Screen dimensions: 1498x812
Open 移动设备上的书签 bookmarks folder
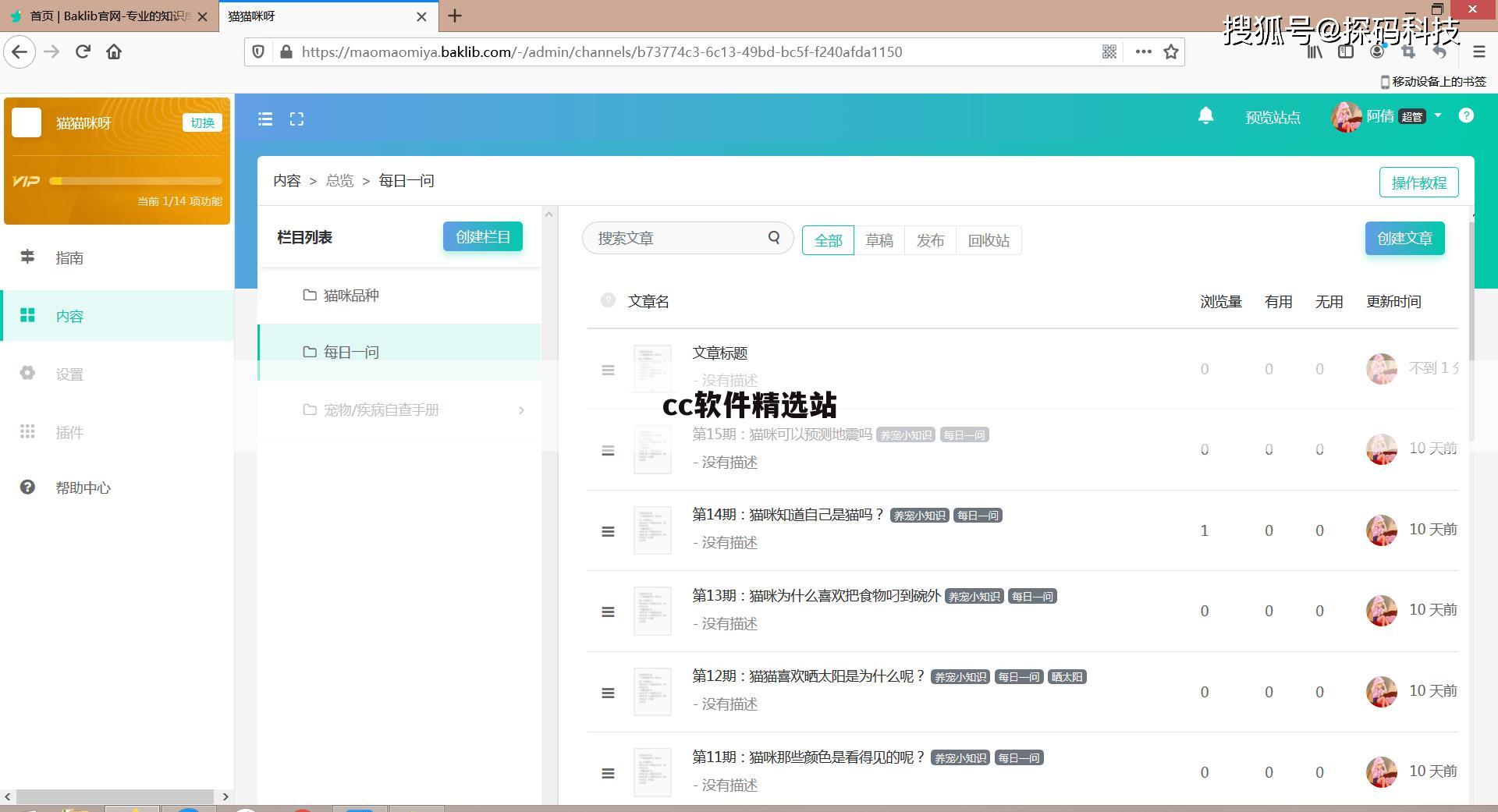1433,81
